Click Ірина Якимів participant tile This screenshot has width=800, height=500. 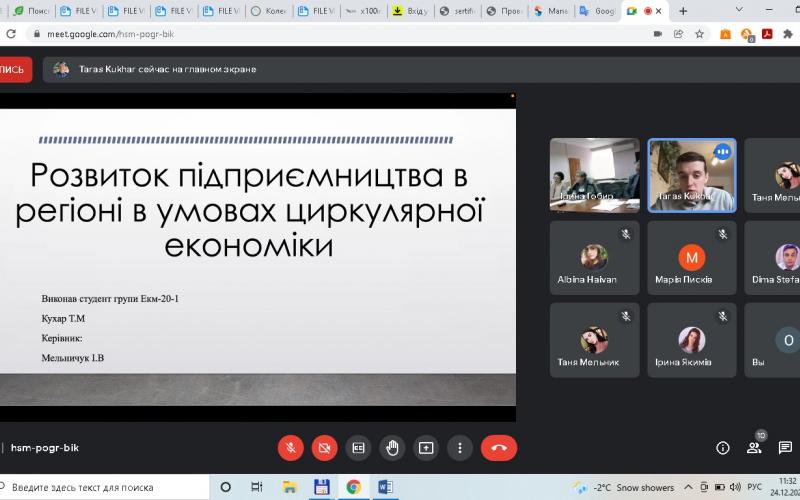692,340
